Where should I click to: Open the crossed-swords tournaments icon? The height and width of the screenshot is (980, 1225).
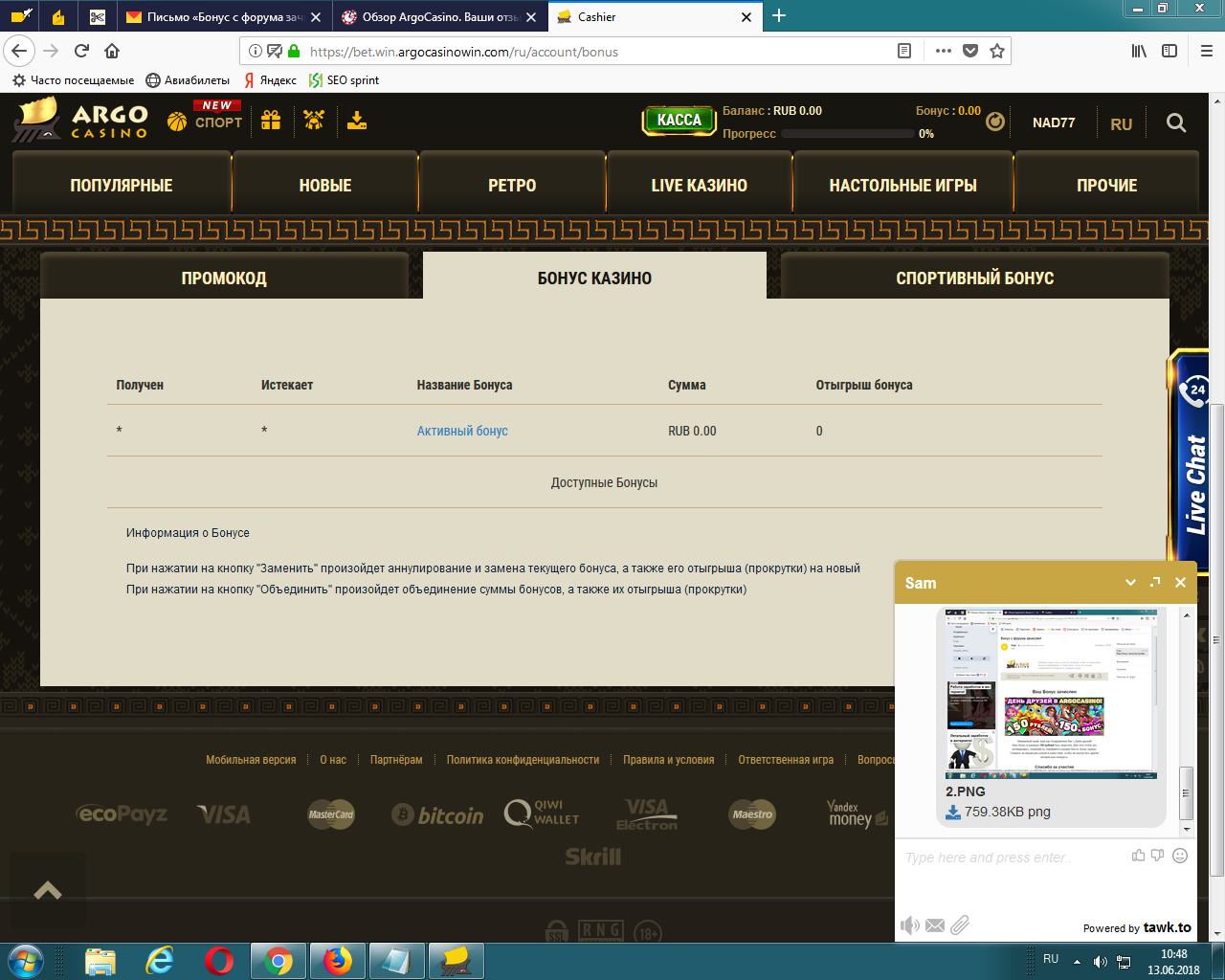pos(314,121)
